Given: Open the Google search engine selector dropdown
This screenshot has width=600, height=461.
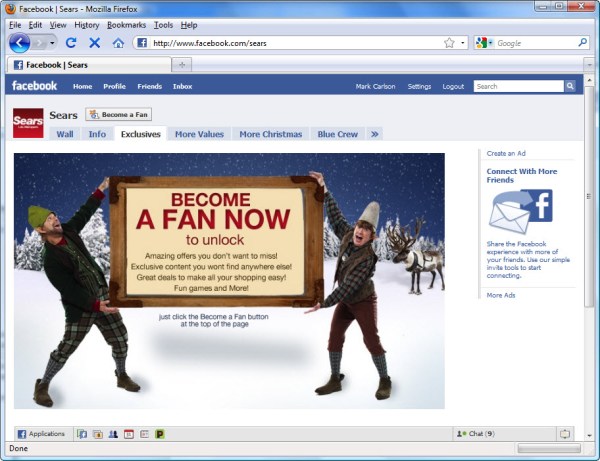Looking at the screenshot, I should 484,43.
